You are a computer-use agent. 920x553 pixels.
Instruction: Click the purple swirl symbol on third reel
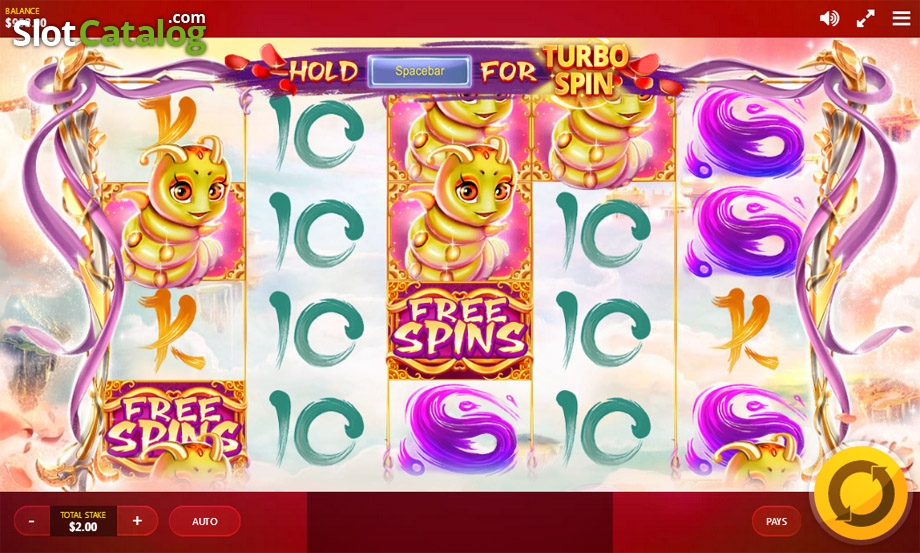pos(461,430)
